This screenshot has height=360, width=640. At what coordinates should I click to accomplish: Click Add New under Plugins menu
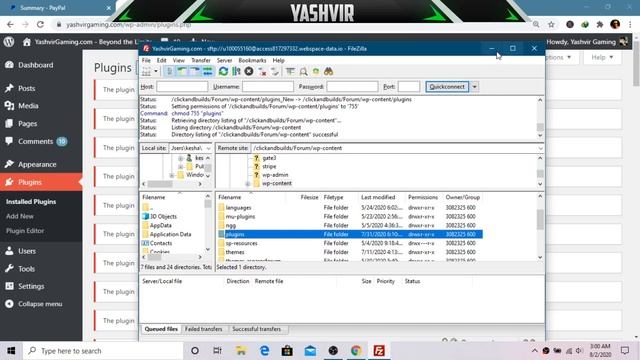(x=20, y=216)
